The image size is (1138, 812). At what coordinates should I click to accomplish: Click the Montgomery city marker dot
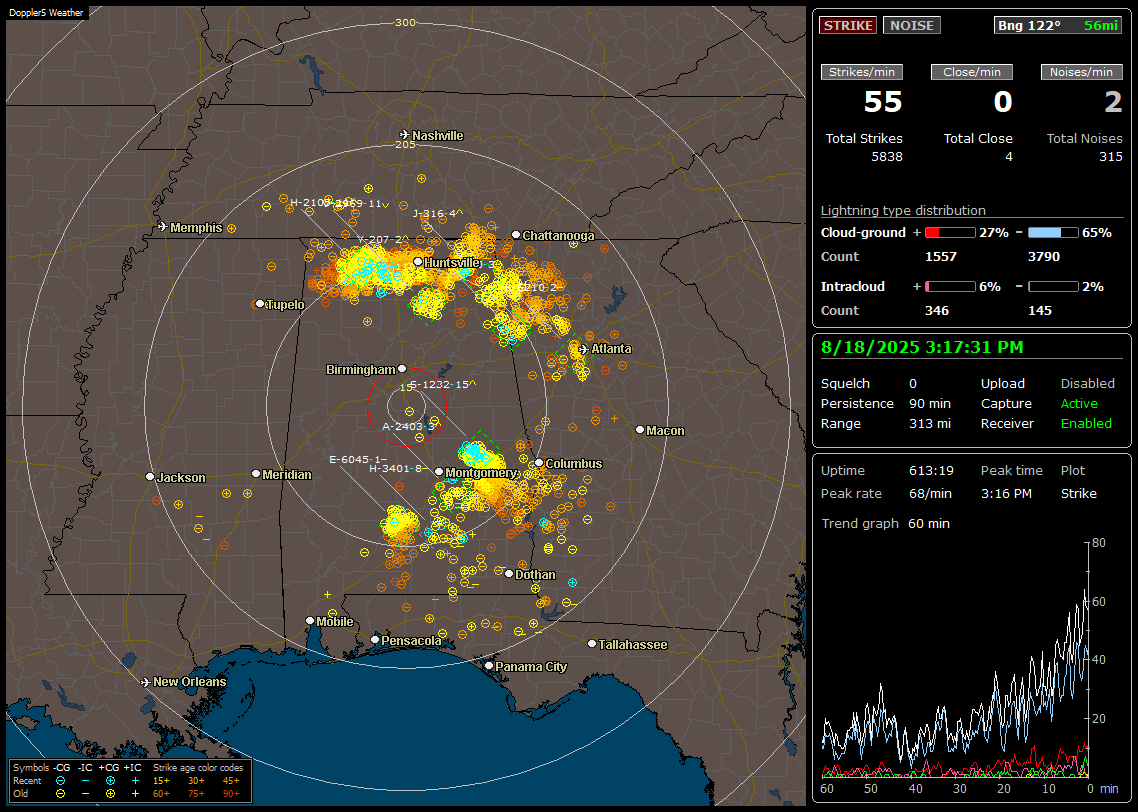(439, 472)
